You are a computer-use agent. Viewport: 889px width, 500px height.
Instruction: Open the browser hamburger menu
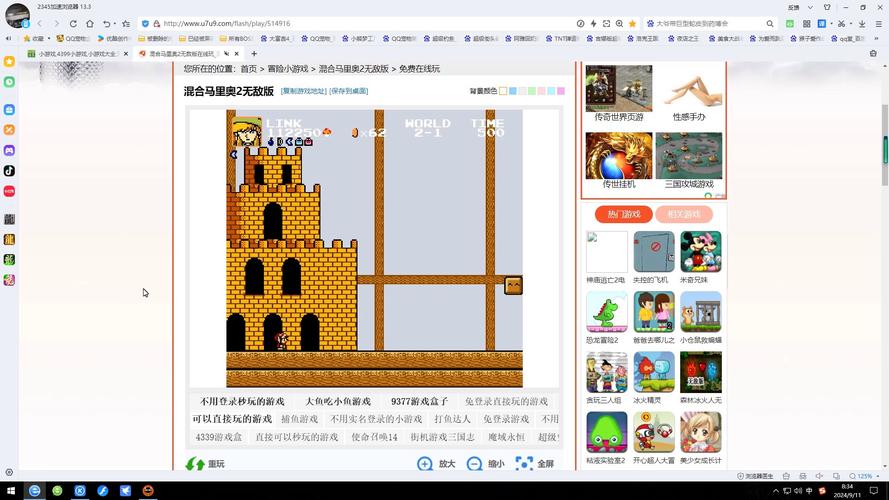coord(878,24)
